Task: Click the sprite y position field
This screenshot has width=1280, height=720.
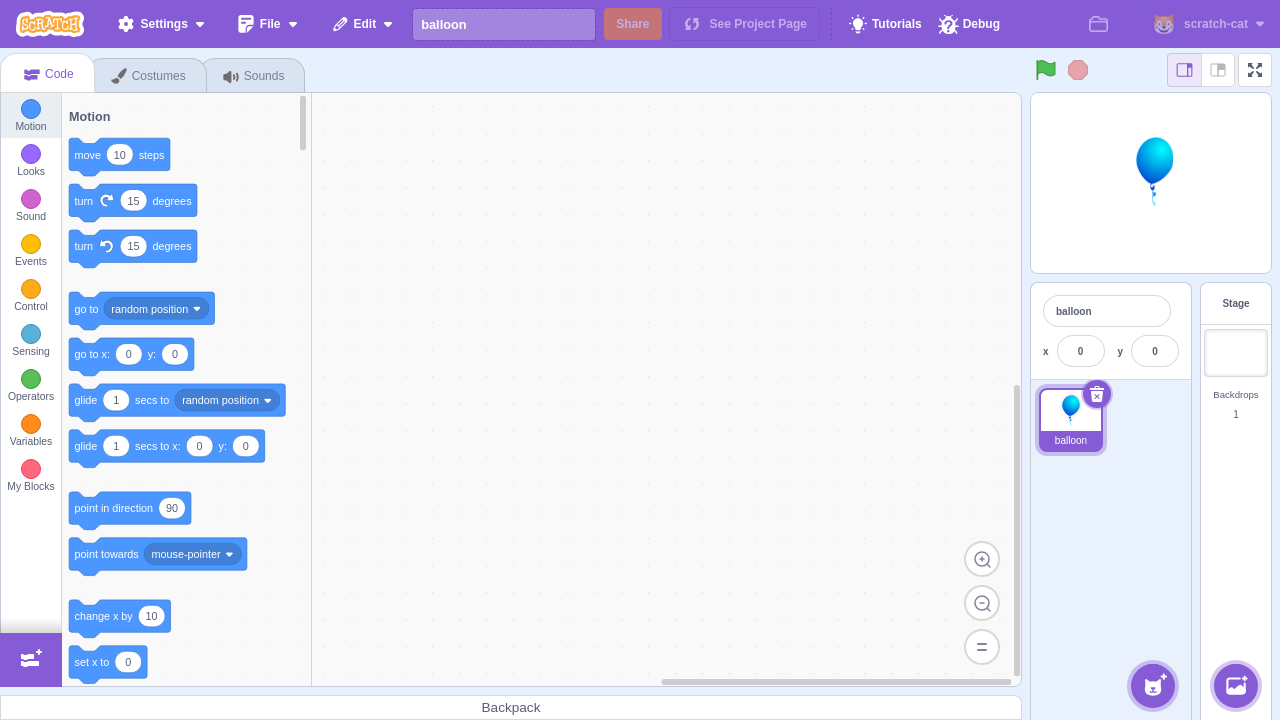Action: tap(1155, 351)
